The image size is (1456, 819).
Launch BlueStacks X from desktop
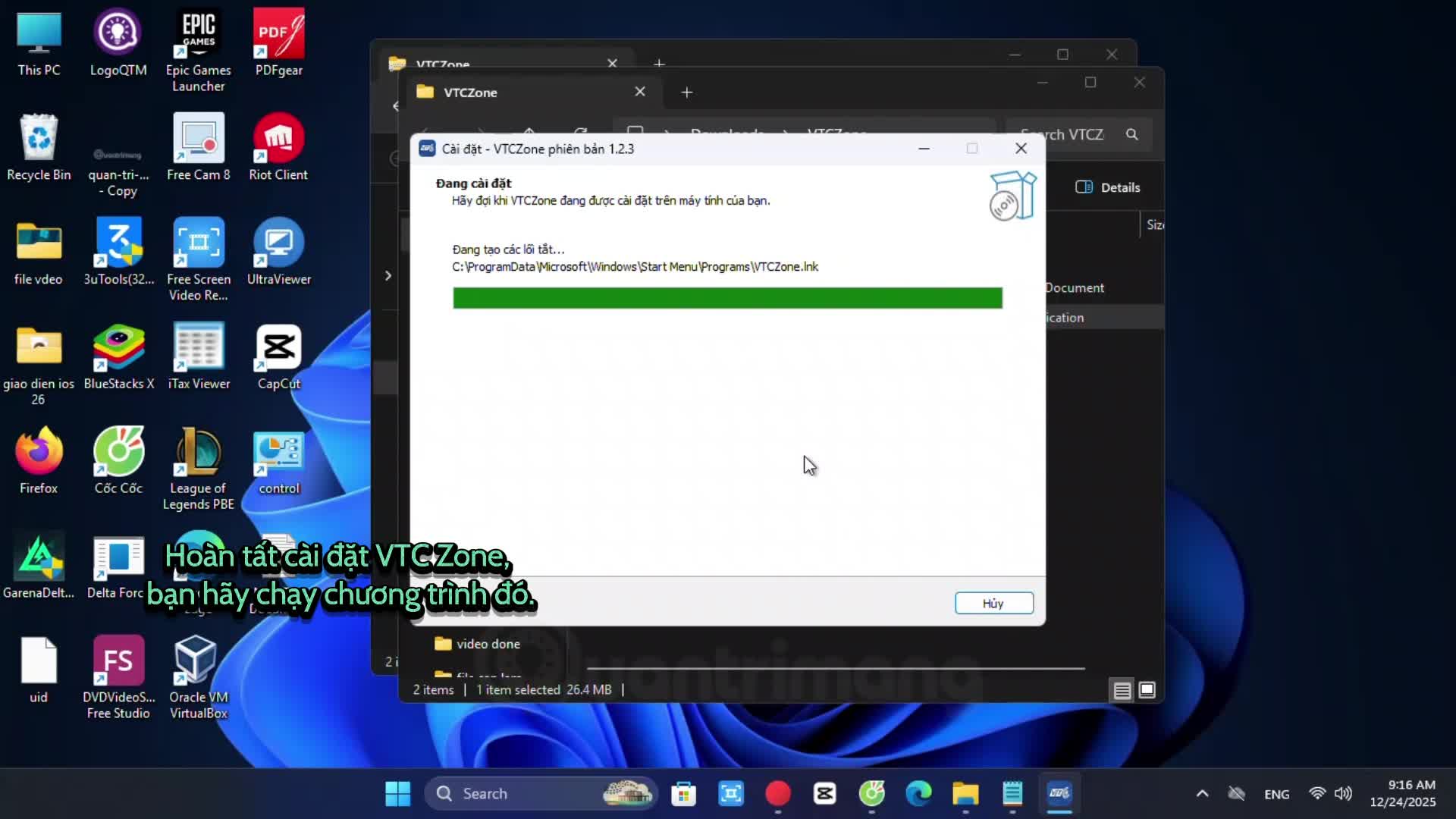[x=119, y=358]
